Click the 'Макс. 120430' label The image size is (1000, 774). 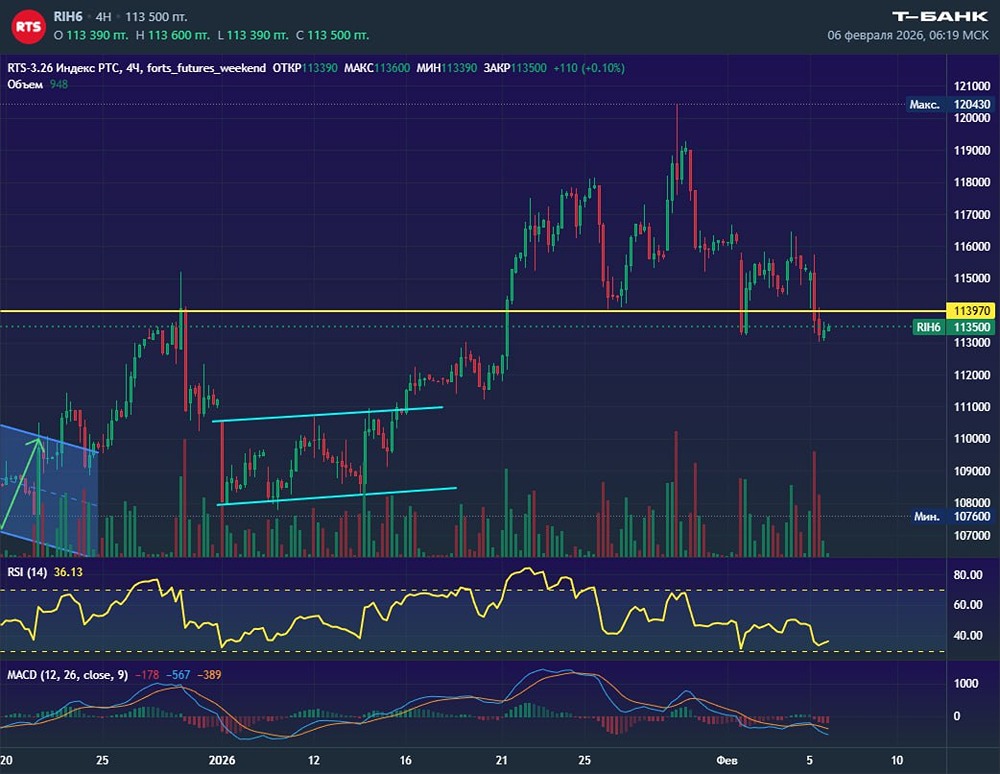[950, 104]
